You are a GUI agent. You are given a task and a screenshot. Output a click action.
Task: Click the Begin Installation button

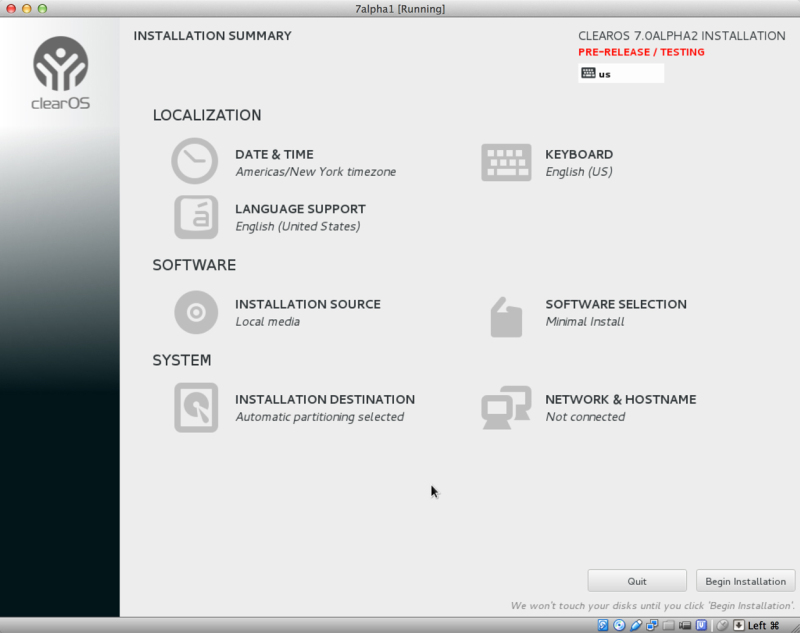pos(745,581)
